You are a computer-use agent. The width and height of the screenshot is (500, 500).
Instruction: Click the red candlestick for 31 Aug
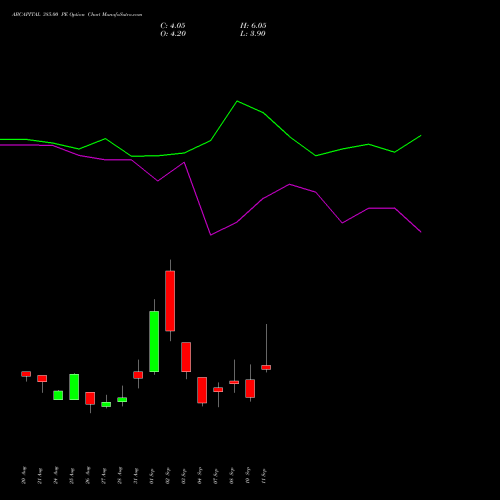[x=138, y=375]
